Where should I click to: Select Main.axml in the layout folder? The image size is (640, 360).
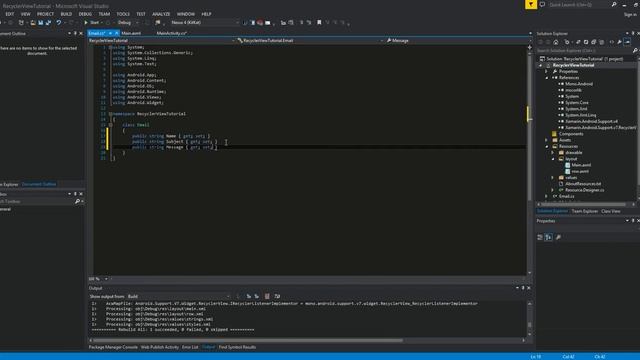pyautogui.click(x=581, y=165)
